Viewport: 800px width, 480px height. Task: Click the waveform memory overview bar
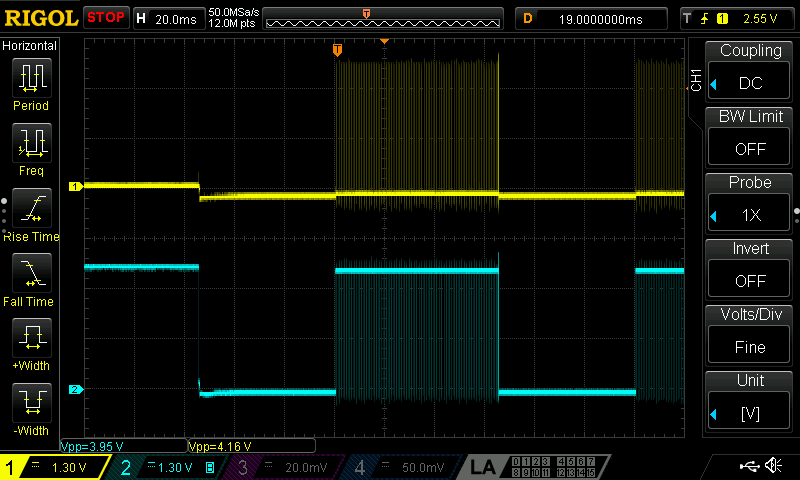click(x=383, y=19)
